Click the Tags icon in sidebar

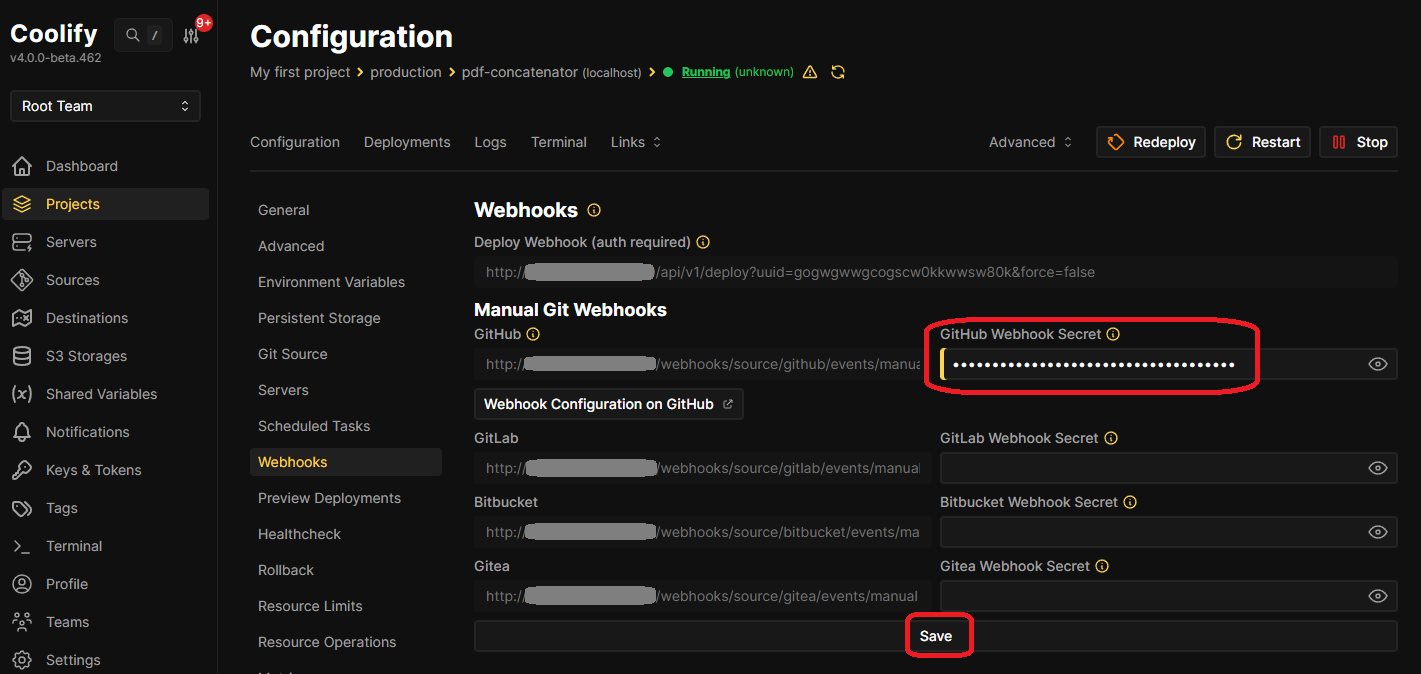(22, 508)
